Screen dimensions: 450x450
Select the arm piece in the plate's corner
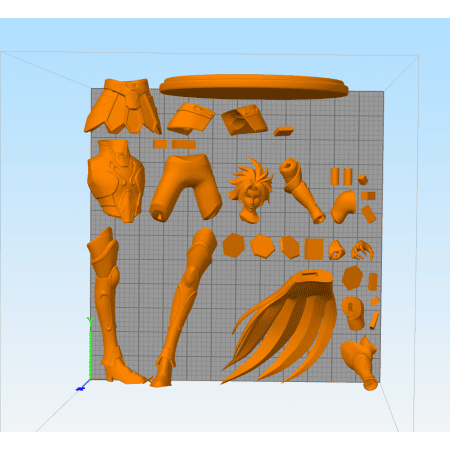[359, 363]
